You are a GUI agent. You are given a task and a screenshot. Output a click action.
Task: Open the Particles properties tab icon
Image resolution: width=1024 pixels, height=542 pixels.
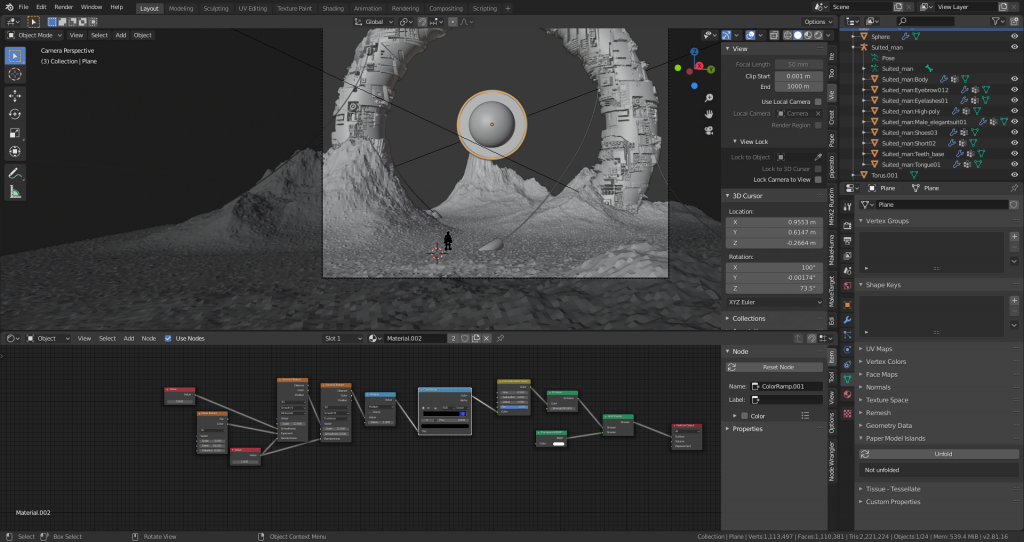point(848,335)
